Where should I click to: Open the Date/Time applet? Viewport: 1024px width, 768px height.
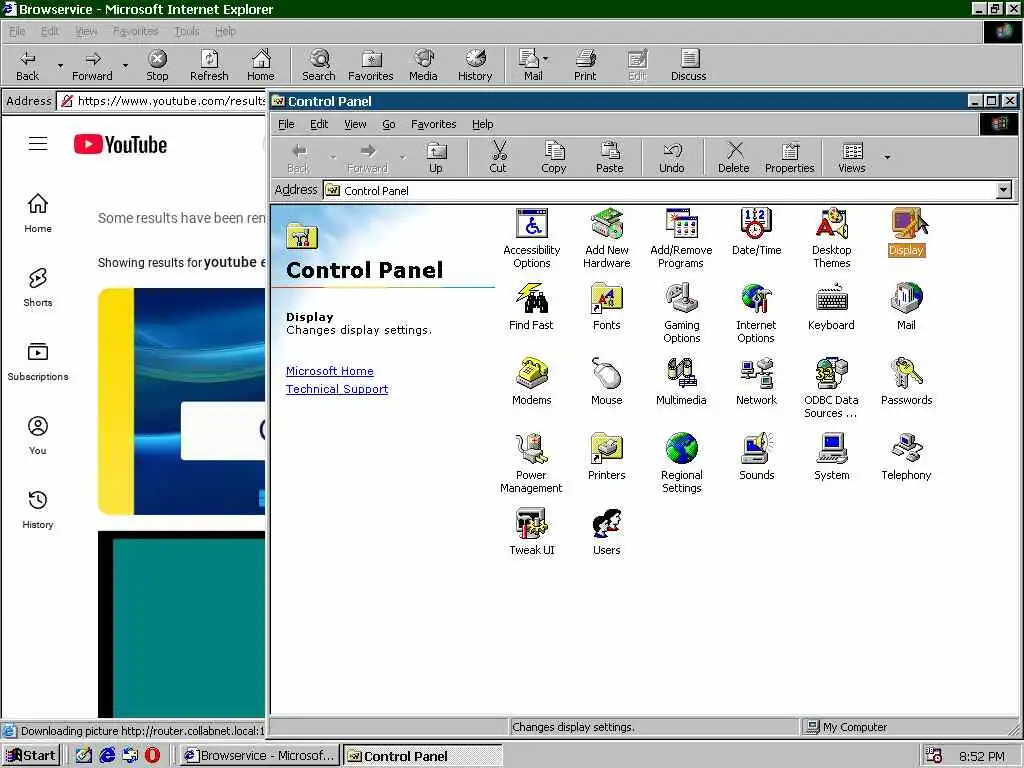coord(756,232)
